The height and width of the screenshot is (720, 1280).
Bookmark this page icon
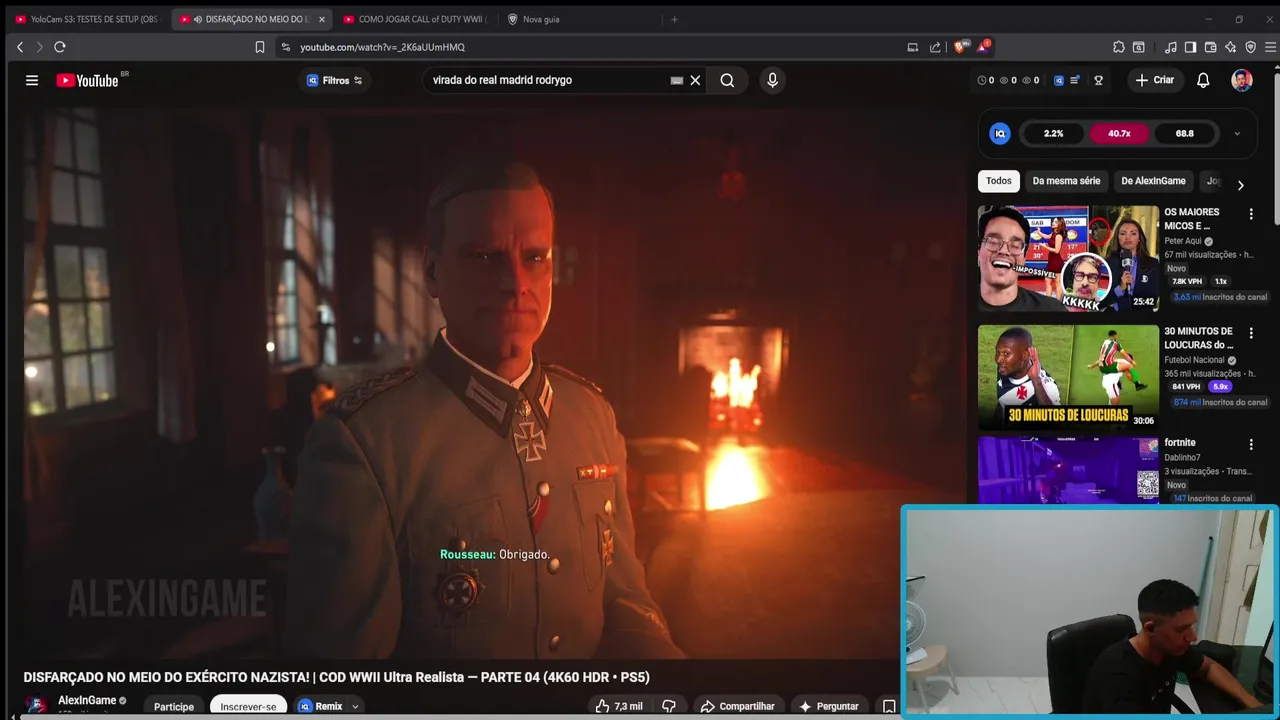(x=260, y=47)
